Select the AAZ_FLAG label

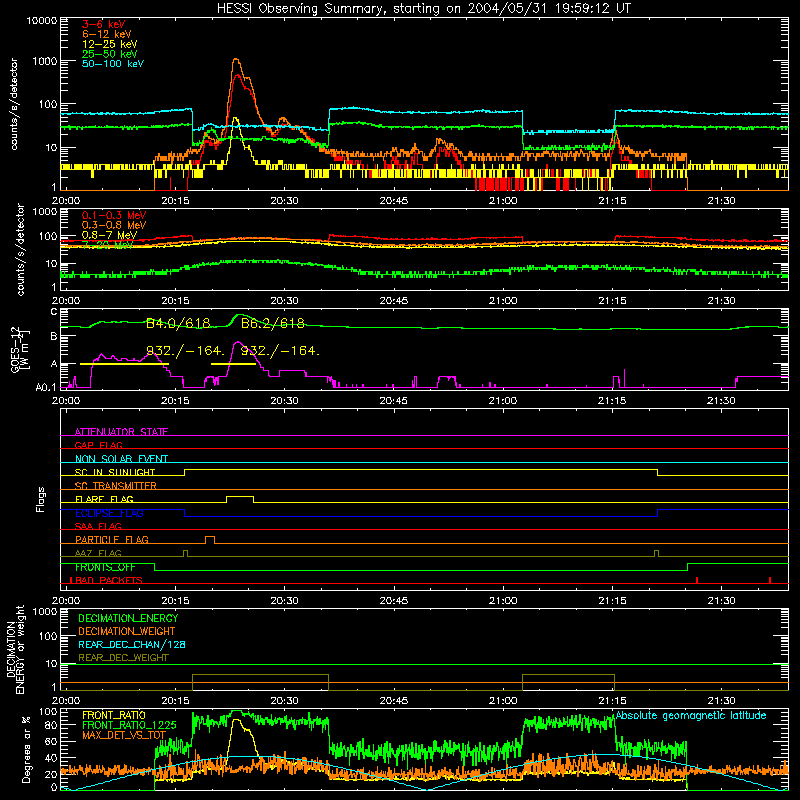[98, 554]
